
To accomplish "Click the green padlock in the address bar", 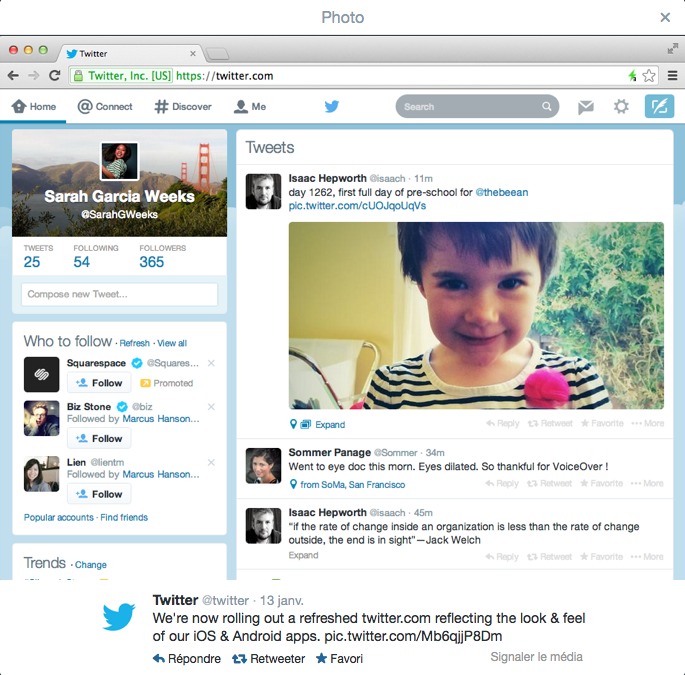I will [x=78, y=76].
